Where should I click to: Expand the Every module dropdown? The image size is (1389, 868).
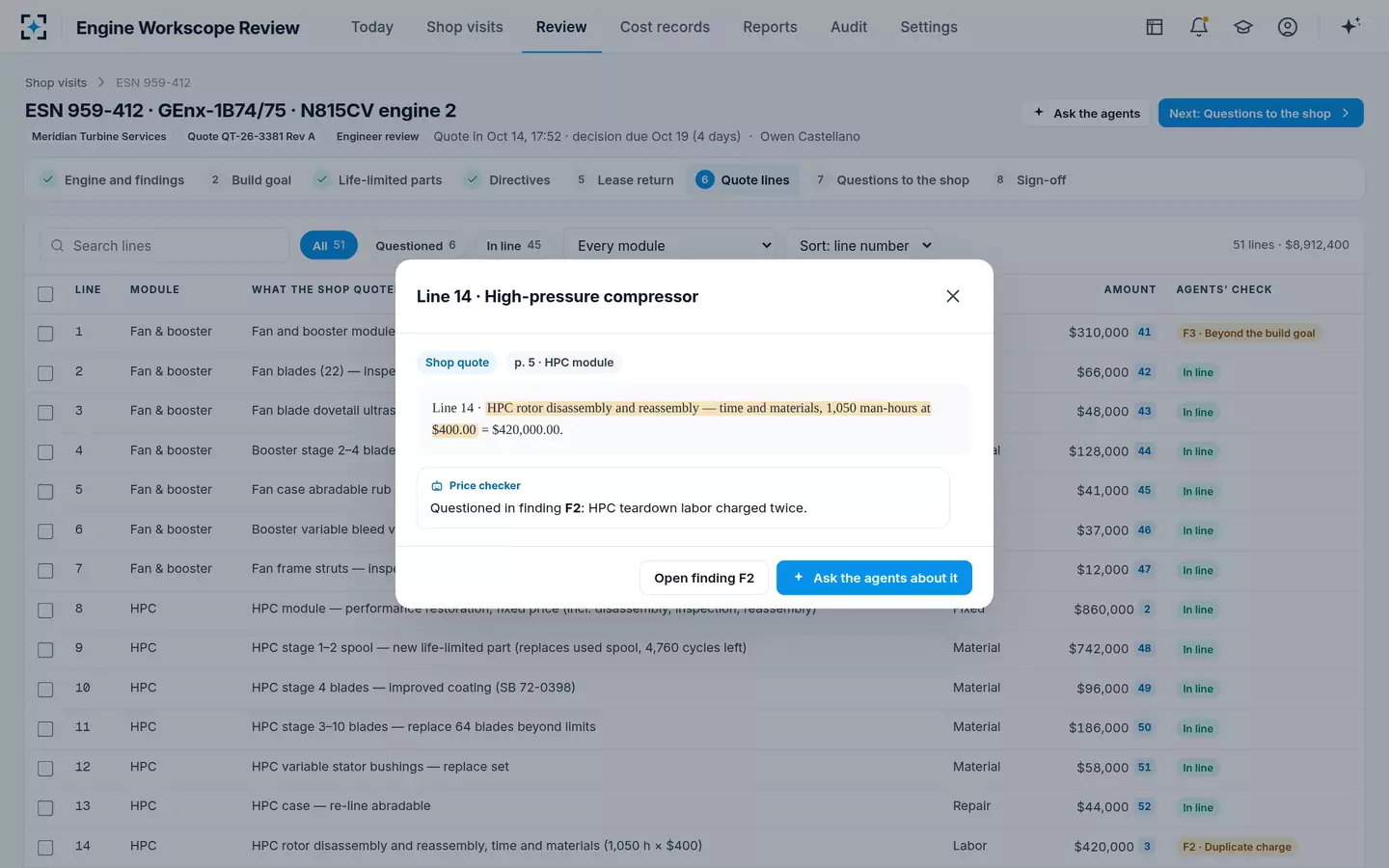[x=671, y=246]
